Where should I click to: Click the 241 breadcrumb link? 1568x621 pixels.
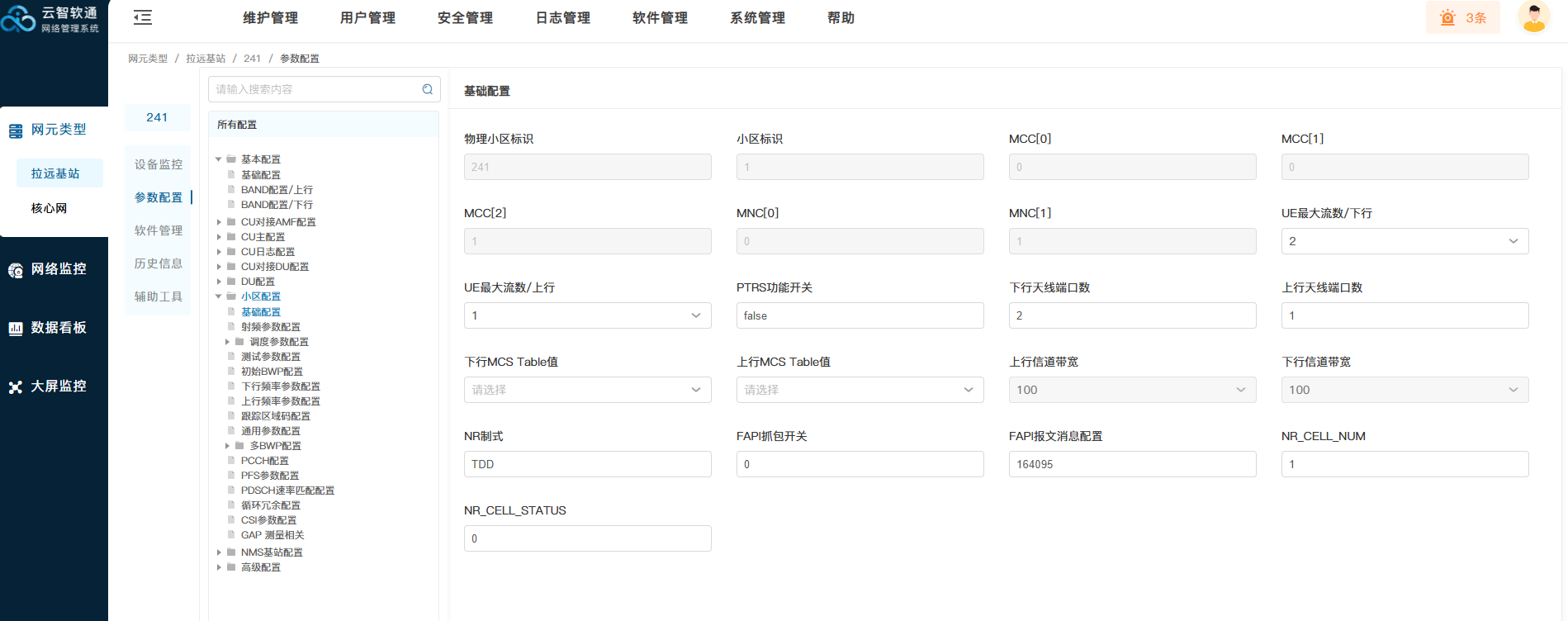coord(252,59)
